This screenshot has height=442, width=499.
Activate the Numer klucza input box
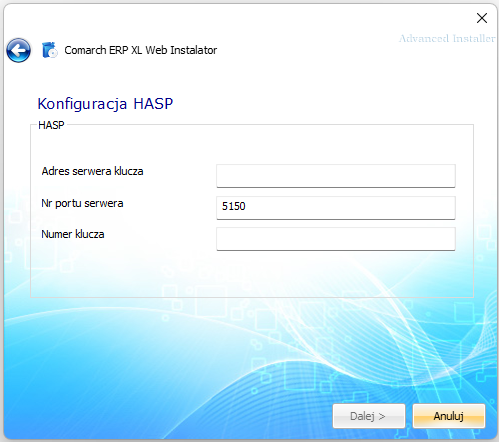tap(336, 239)
